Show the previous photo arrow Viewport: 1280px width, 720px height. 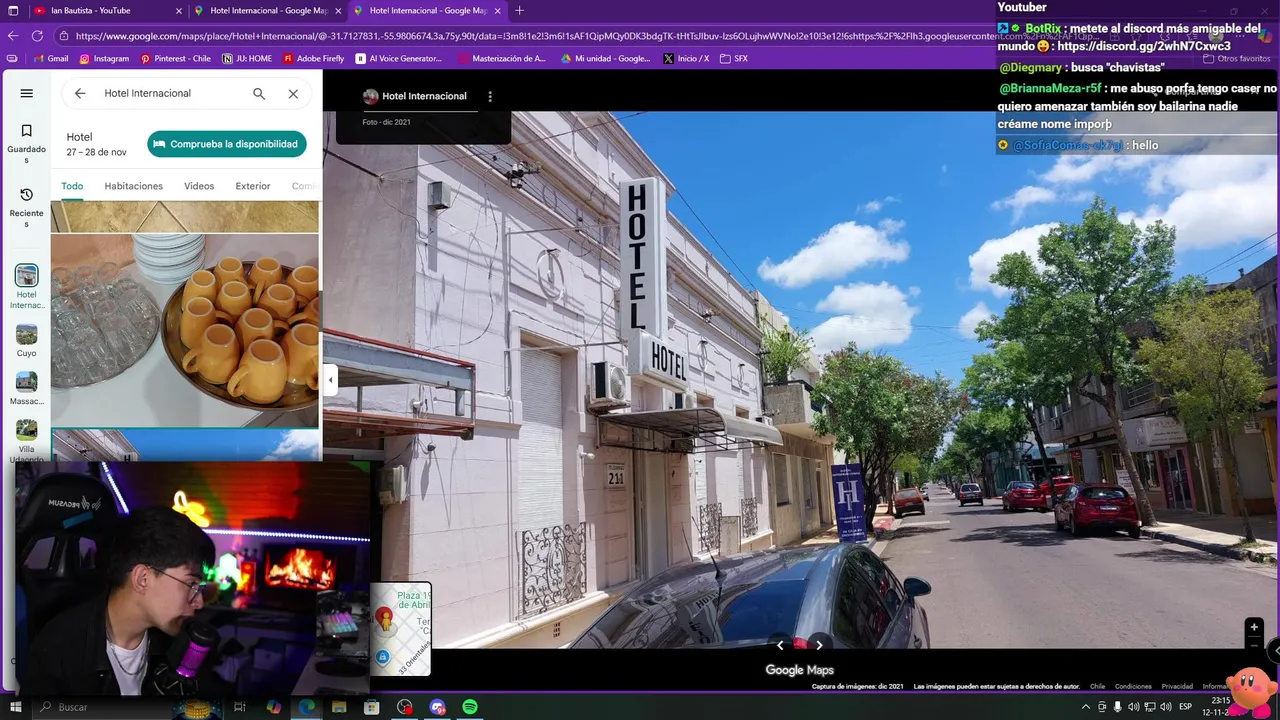click(x=780, y=645)
